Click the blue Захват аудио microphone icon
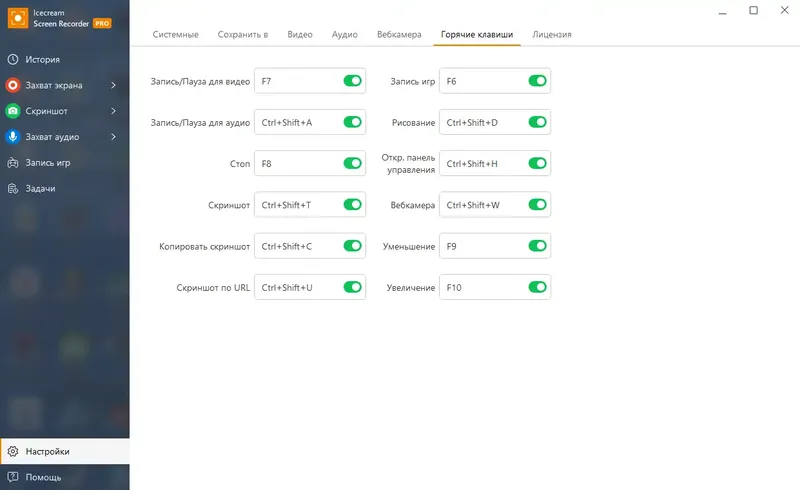 pos(14,137)
